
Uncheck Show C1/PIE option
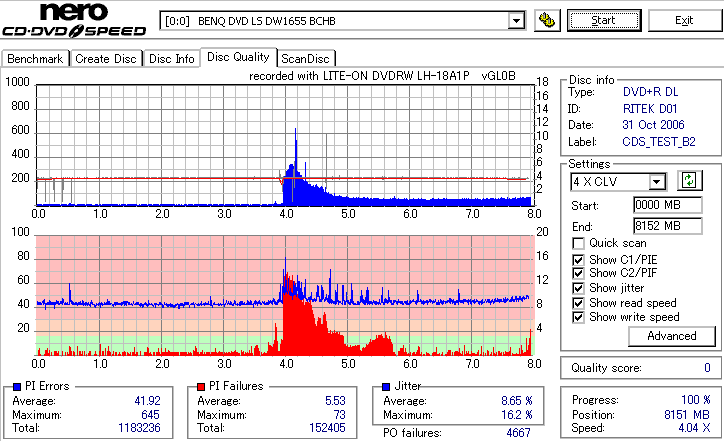(578, 260)
